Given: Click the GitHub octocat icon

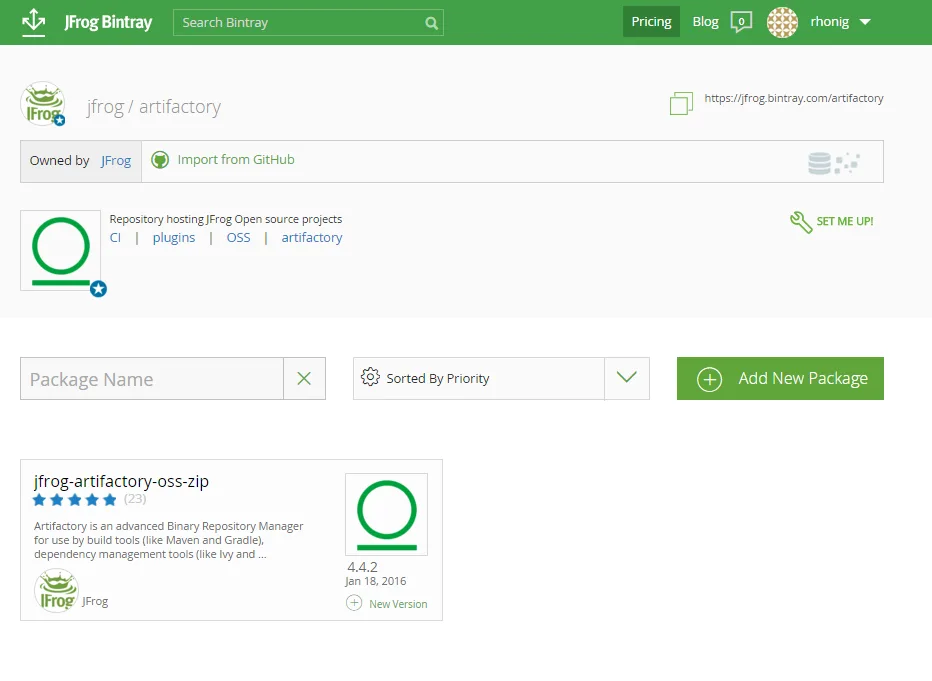Looking at the screenshot, I should click(x=160, y=160).
